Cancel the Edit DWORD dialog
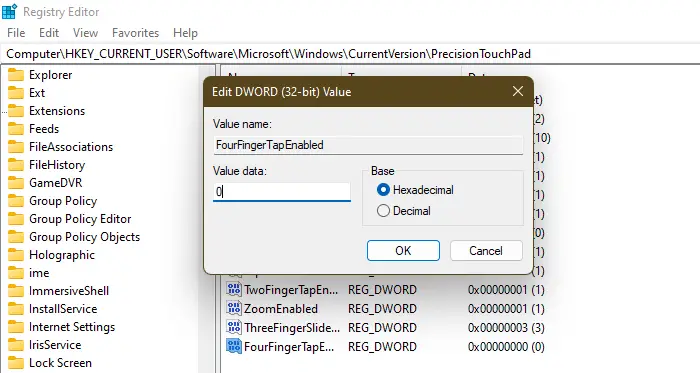Image resolution: width=700 pixels, height=373 pixels. 486,251
